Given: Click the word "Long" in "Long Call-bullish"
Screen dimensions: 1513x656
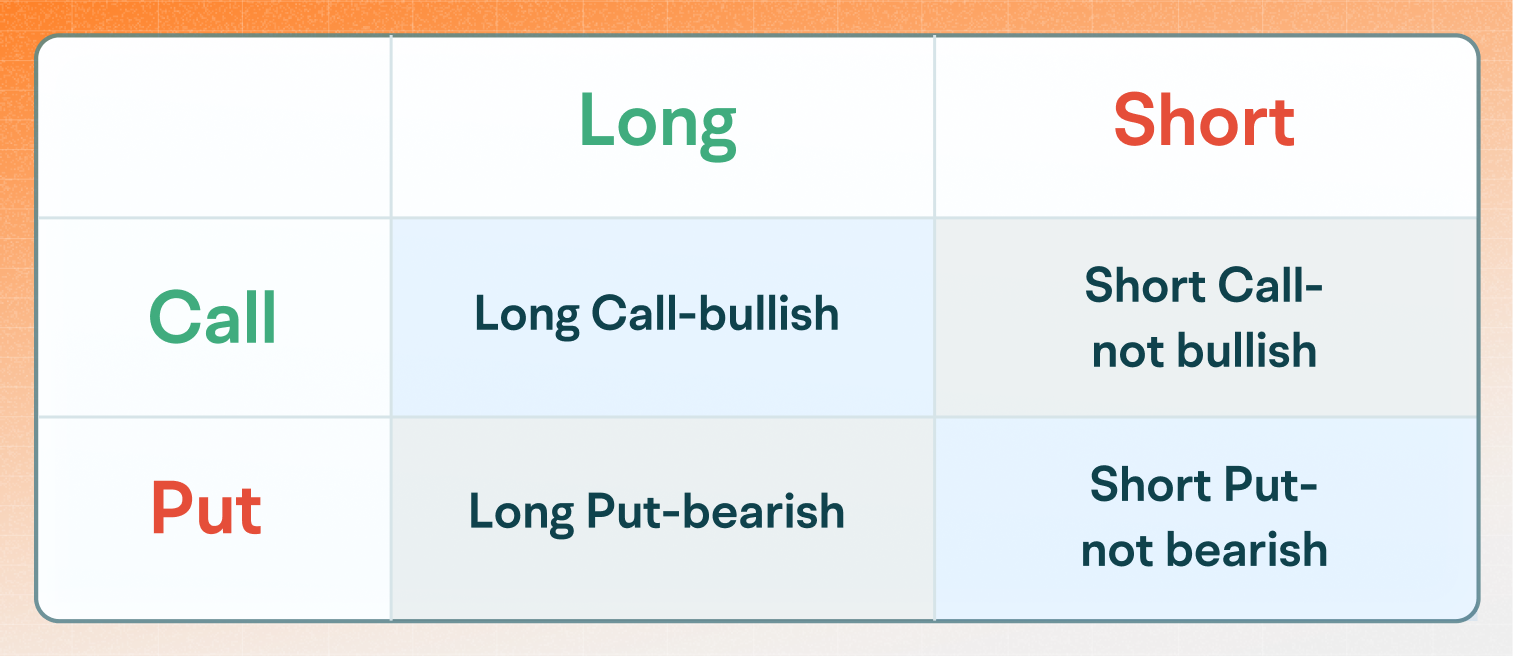Looking at the screenshot, I should point(526,317).
